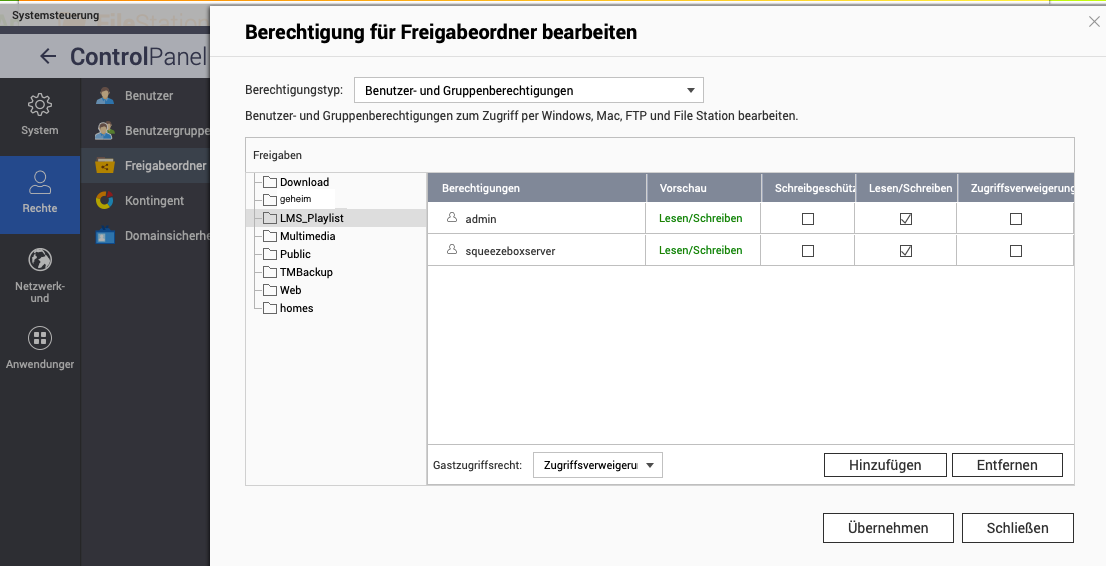Click the Domainsicherheit icon

105,237
